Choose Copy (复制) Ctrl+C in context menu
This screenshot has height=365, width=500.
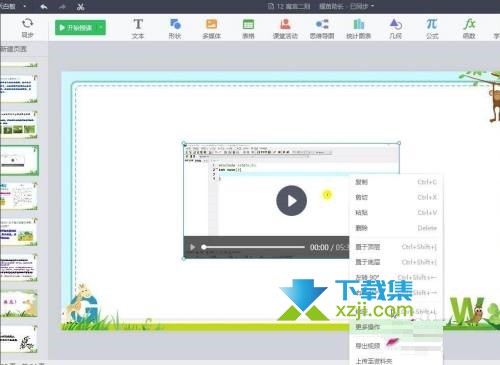click(x=396, y=182)
